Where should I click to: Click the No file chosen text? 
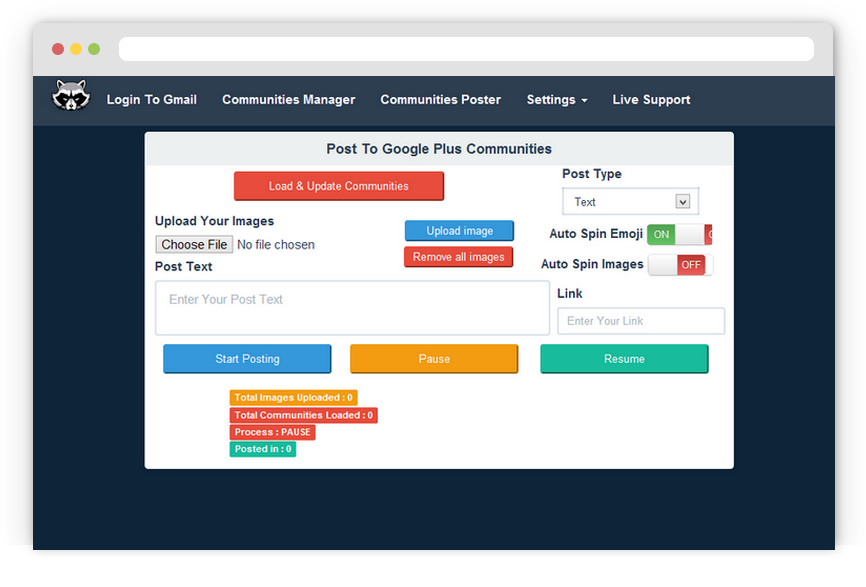pyautogui.click(x=276, y=245)
